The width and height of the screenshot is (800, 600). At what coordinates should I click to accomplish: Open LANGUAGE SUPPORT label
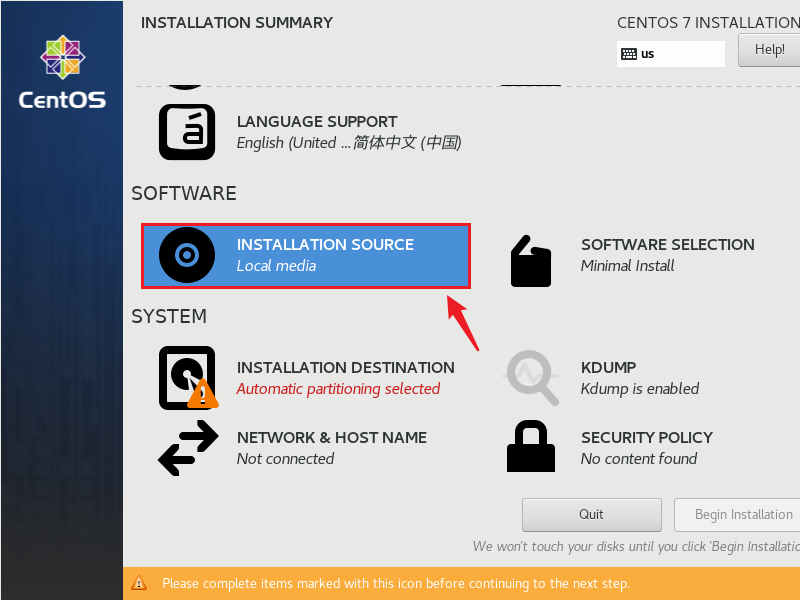[x=317, y=121]
